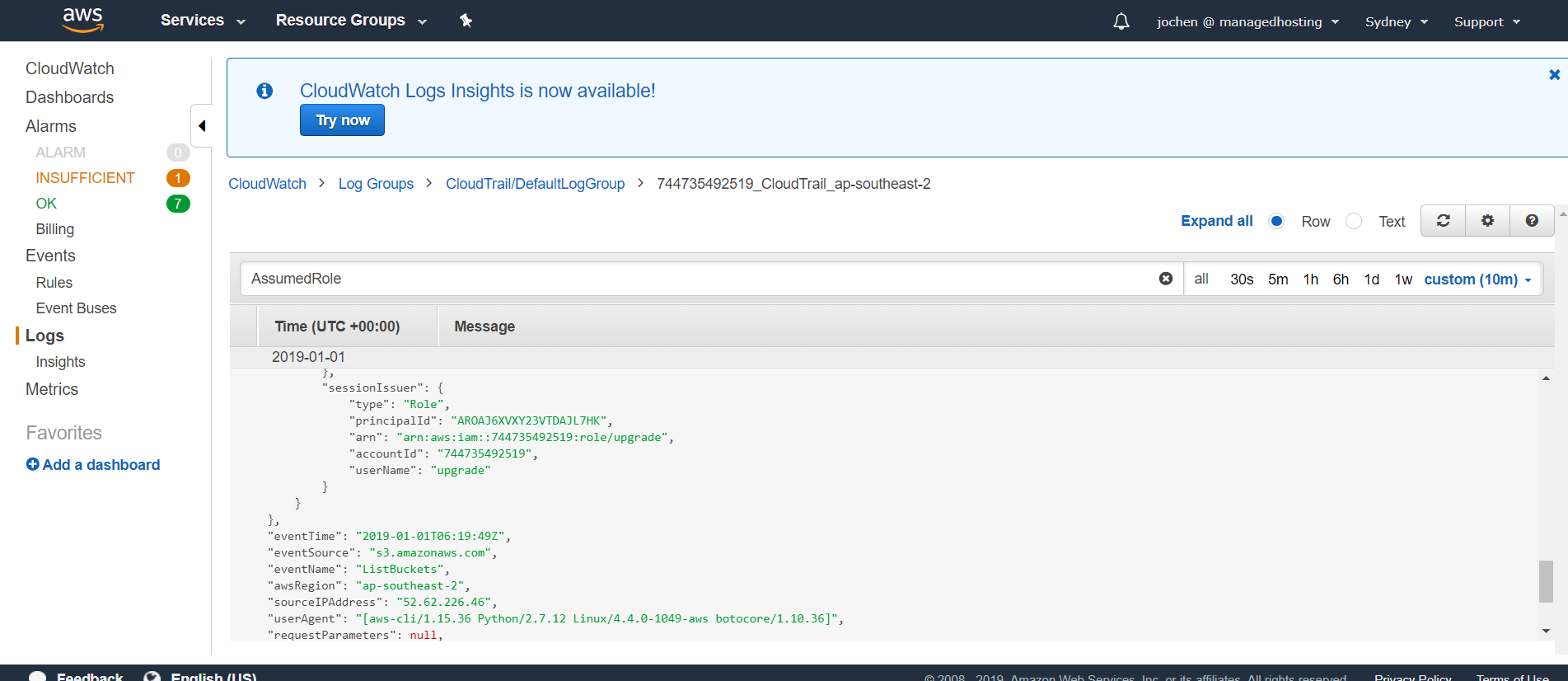Open Logs in the sidebar
1568x681 pixels.
(x=44, y=336)
